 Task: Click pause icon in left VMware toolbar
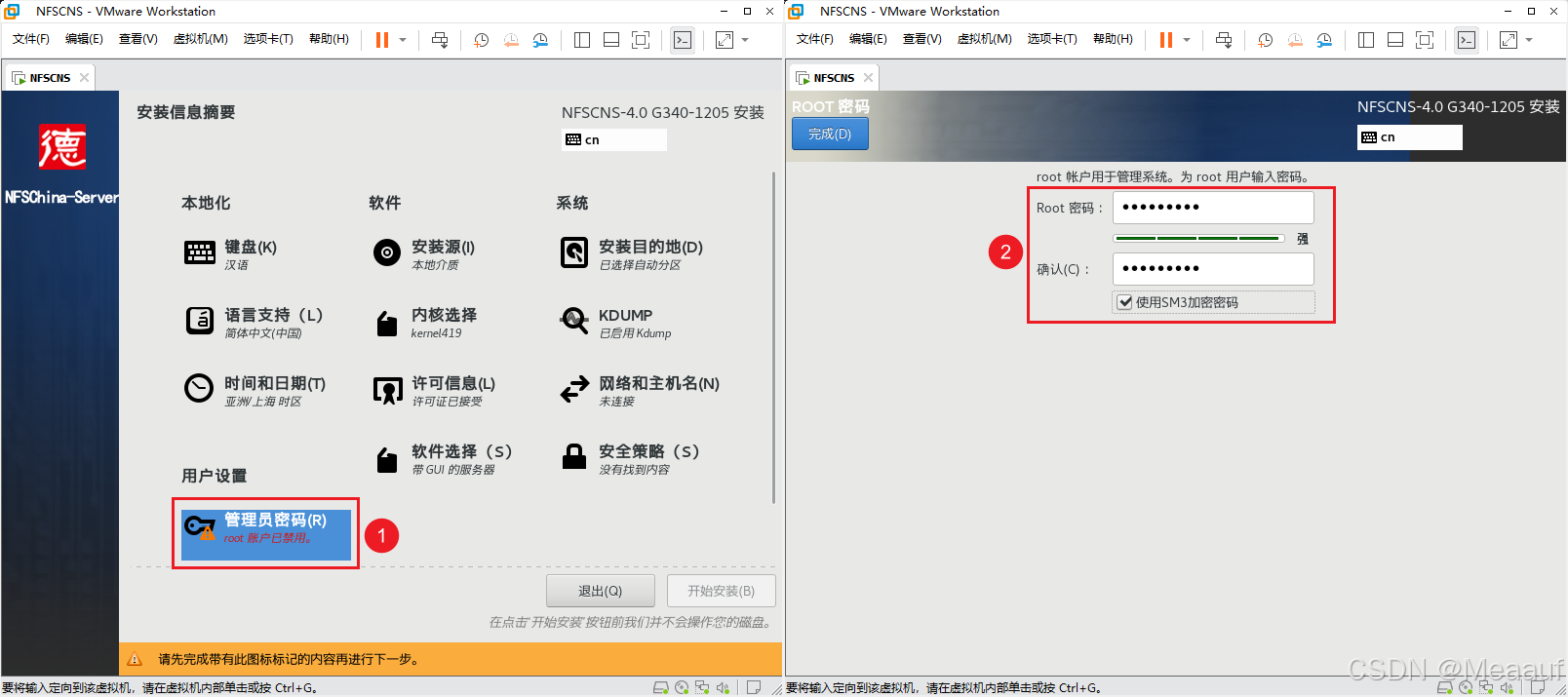[x=382, y=40]
